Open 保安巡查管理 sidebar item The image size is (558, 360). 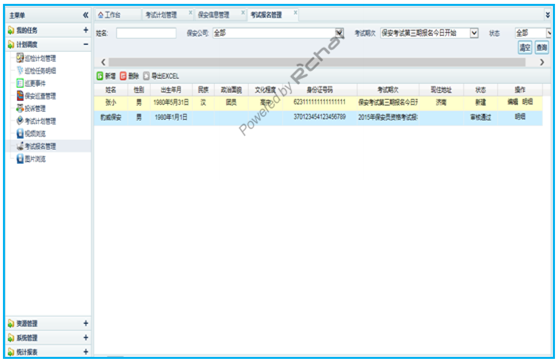(x=36, y=96)
